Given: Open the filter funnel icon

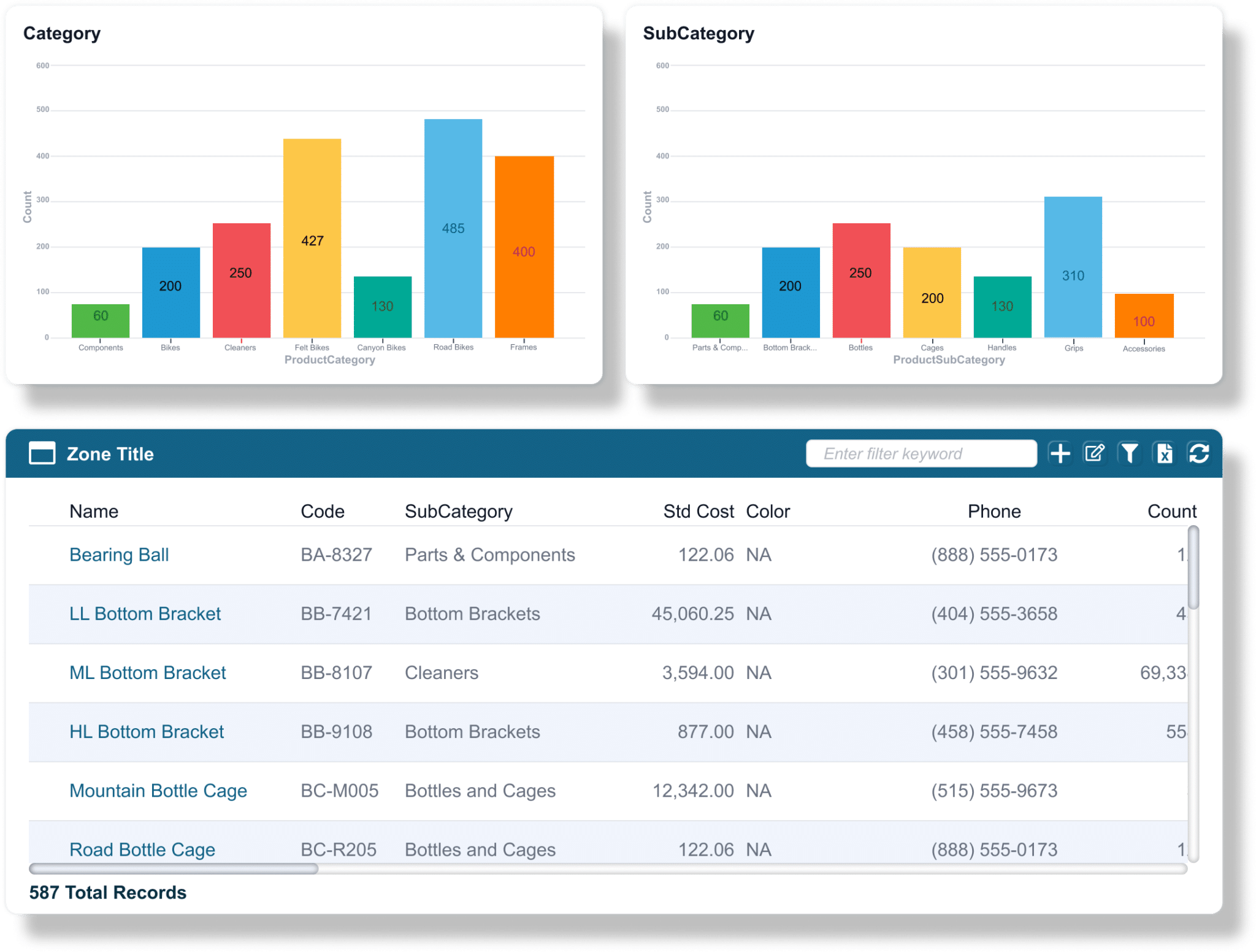Looking at the screenshot, I should coord(1130,453).
